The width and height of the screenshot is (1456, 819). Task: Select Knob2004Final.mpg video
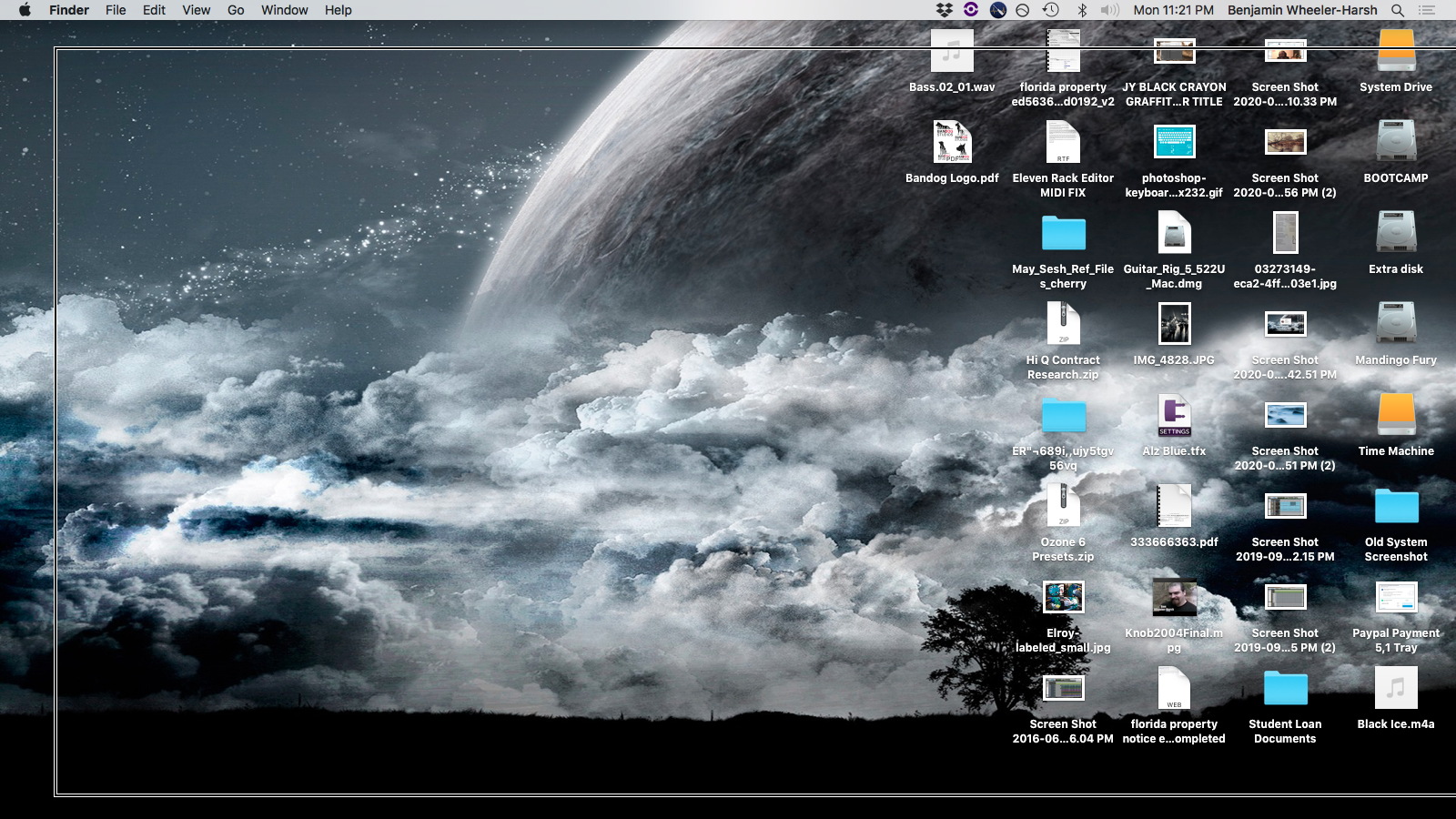coord(1174,597)
